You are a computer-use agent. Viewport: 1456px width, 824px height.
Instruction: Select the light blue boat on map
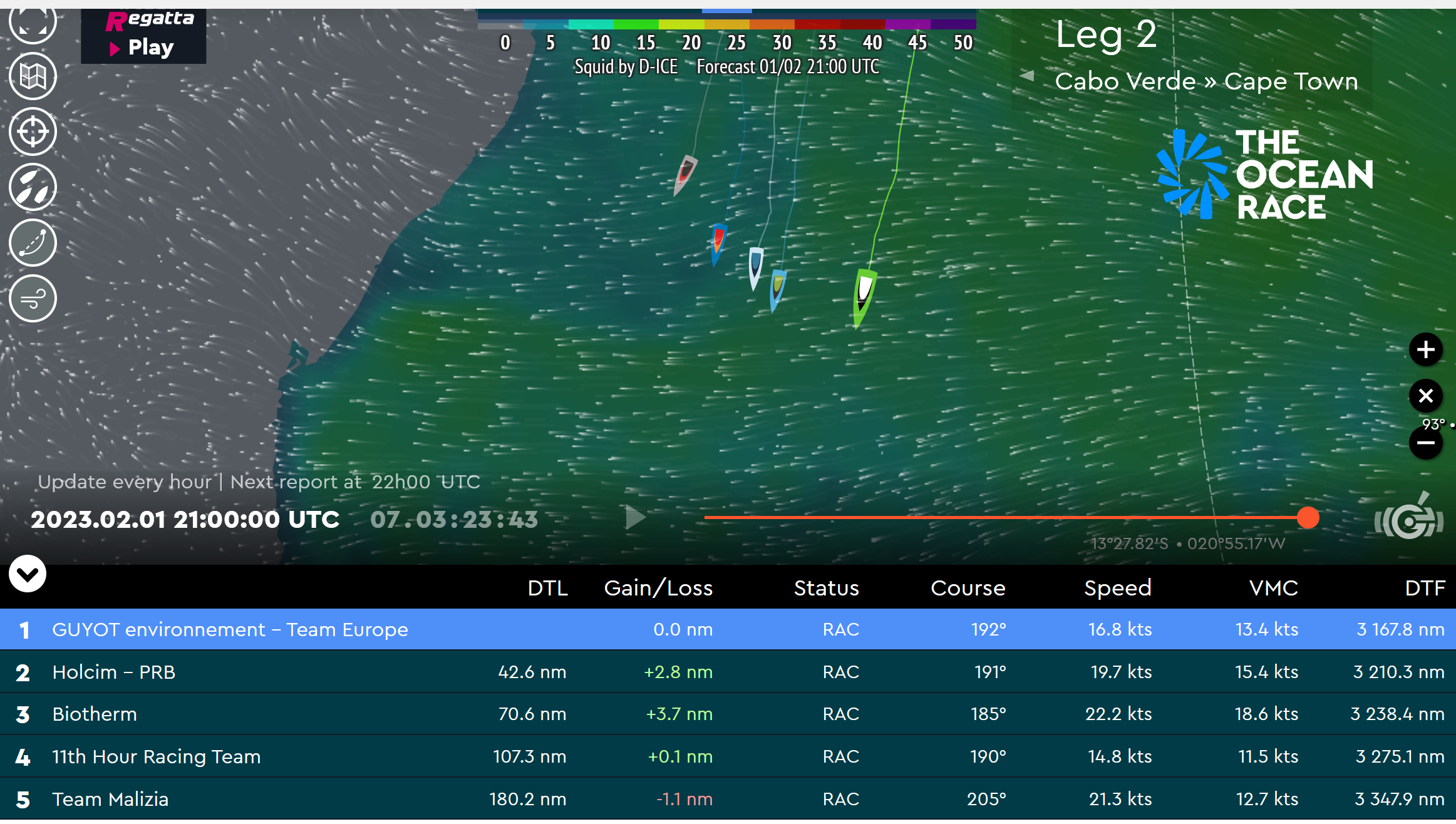[x=777, y=290]
